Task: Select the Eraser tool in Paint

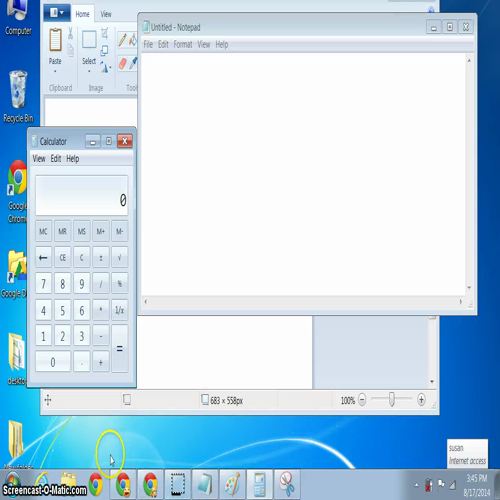Action: pyautogui.click(x=122, y=63)
